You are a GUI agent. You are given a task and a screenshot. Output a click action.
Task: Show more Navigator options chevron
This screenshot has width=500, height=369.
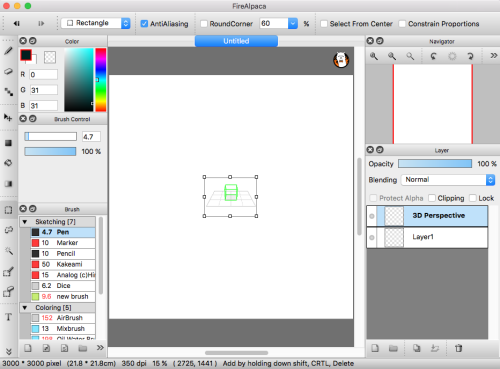point(494,55)
